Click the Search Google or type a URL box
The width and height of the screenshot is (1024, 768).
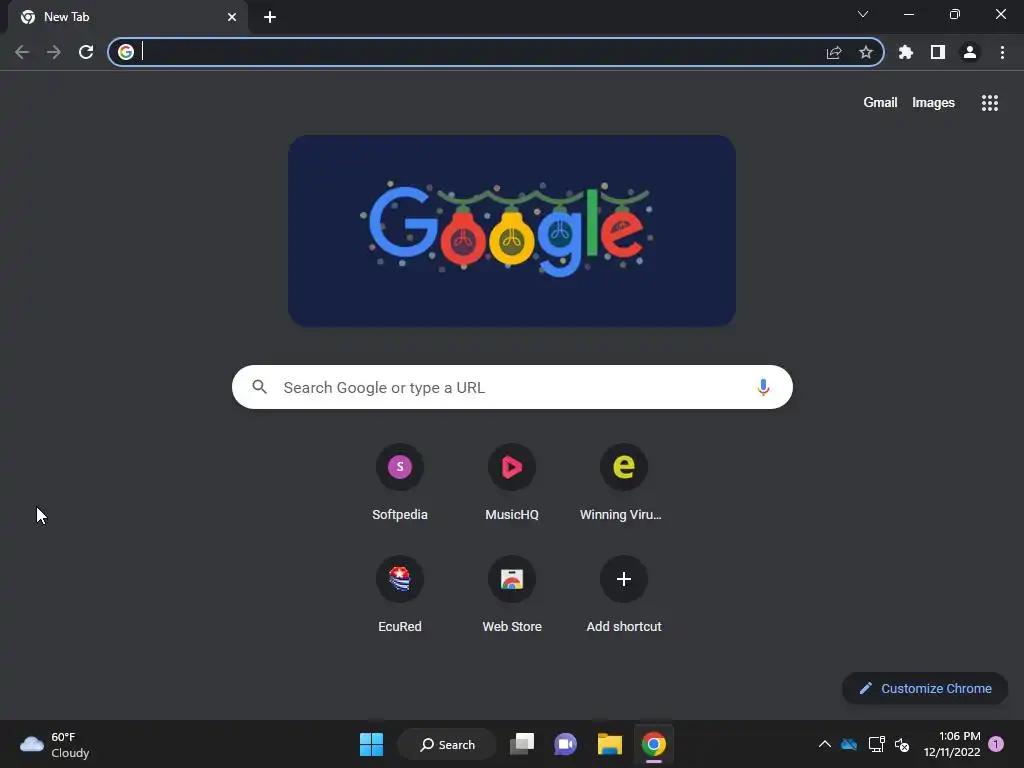[x=512, y=387]
